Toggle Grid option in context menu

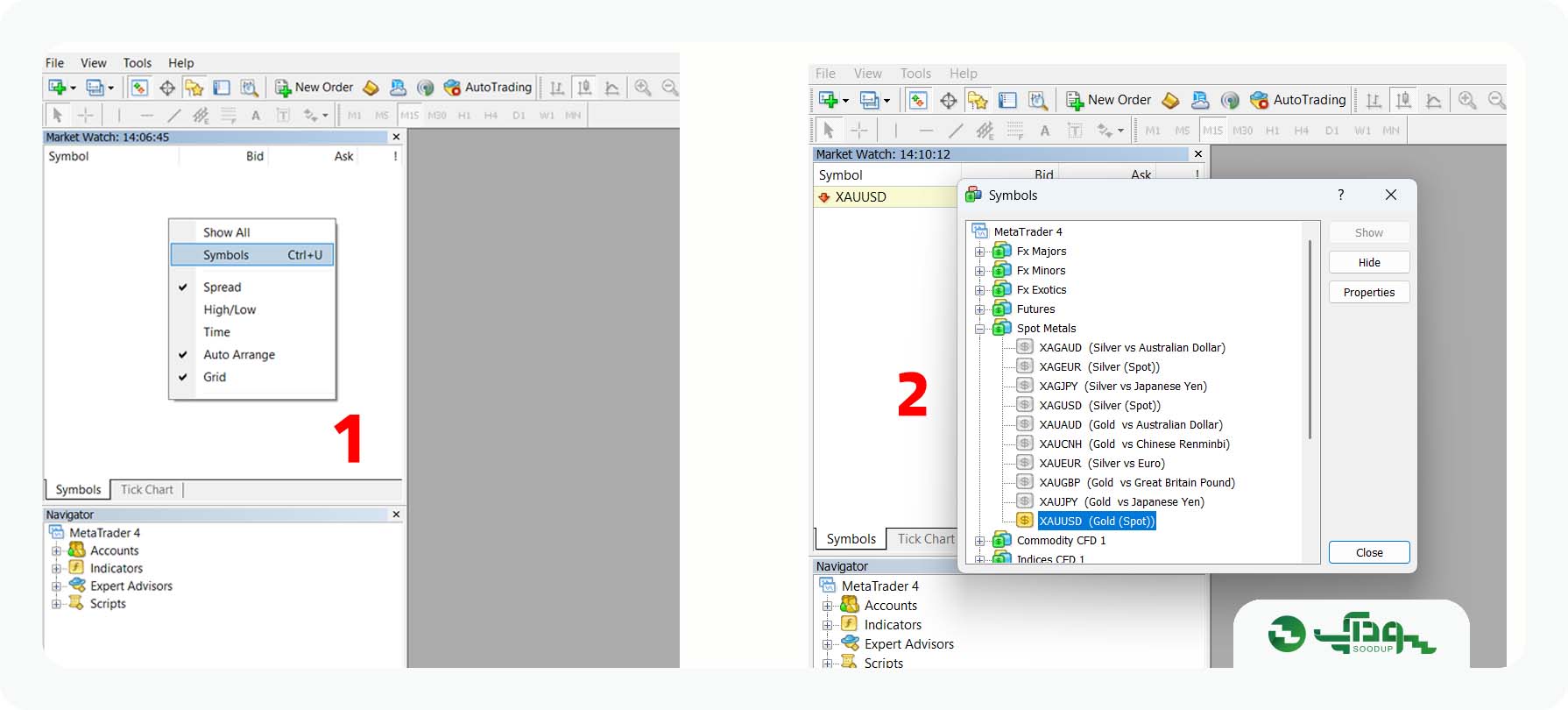[252, 377]
